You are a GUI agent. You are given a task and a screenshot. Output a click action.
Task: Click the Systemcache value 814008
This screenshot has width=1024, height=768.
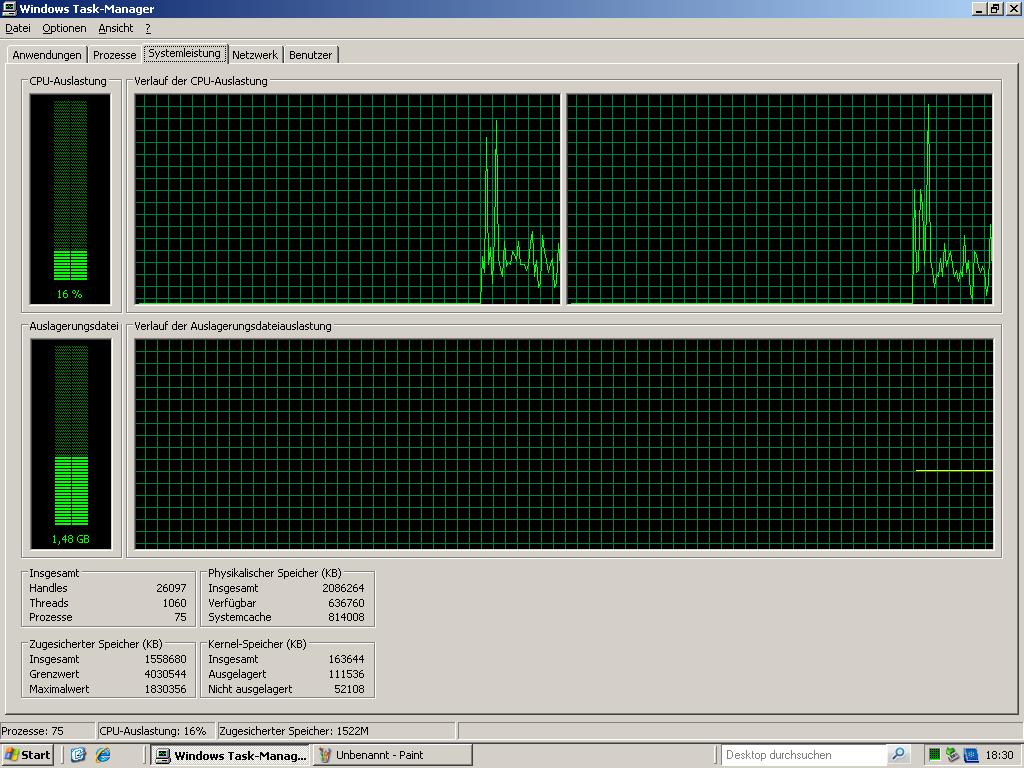tap(346, 617)
